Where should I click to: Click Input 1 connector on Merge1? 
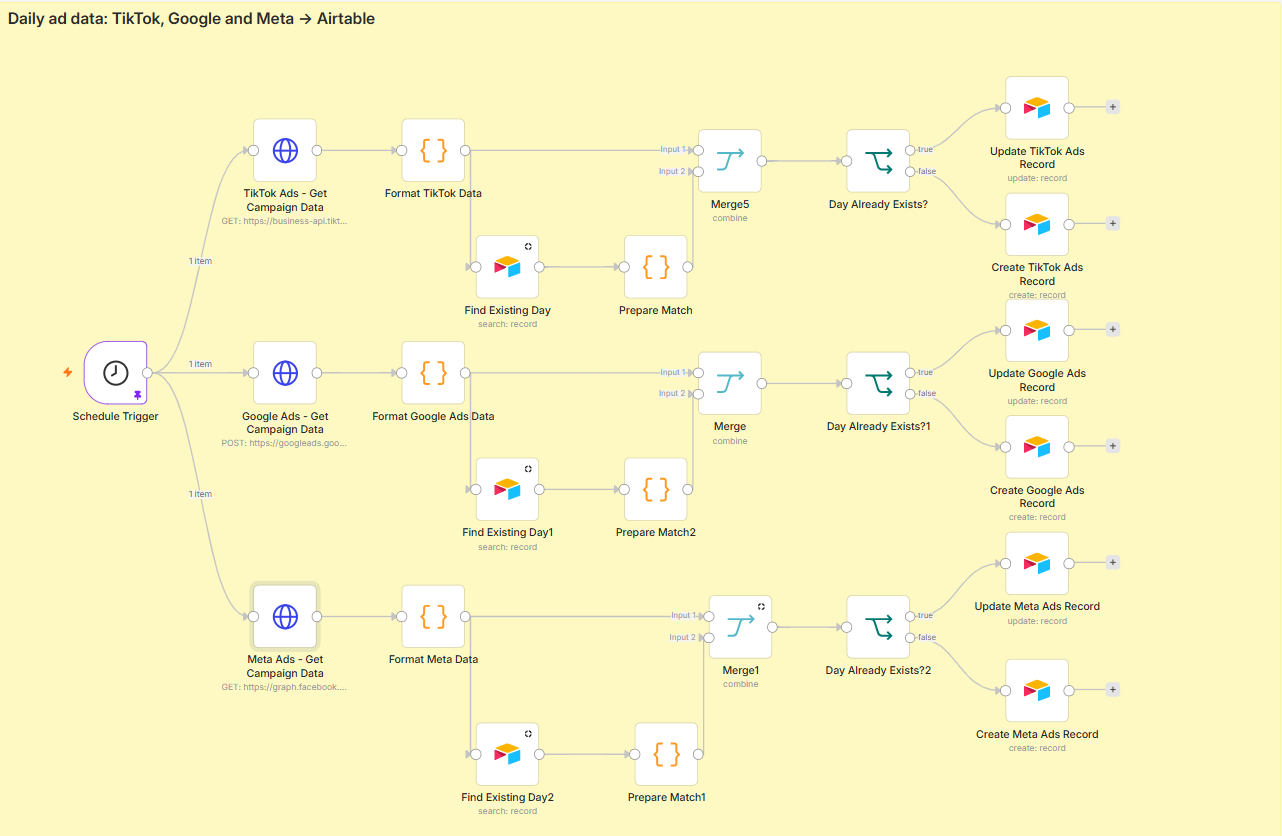[x=709, y=616]
